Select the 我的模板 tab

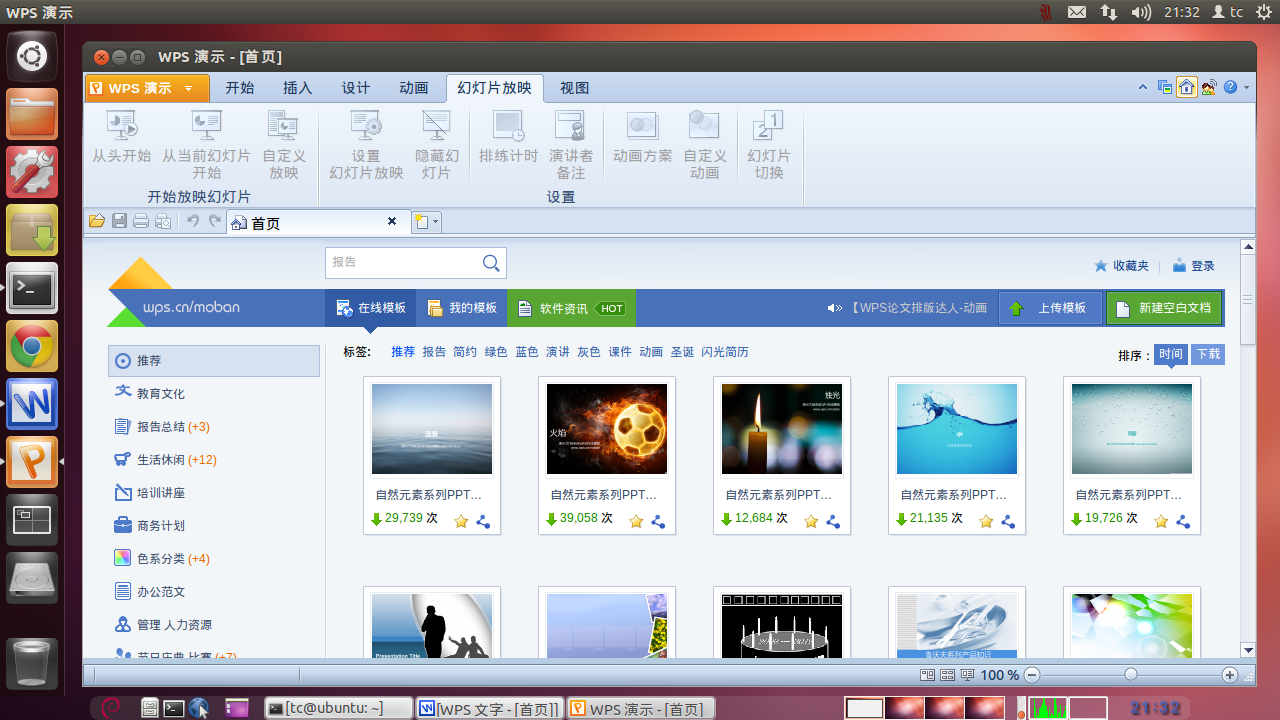point(462,308)
